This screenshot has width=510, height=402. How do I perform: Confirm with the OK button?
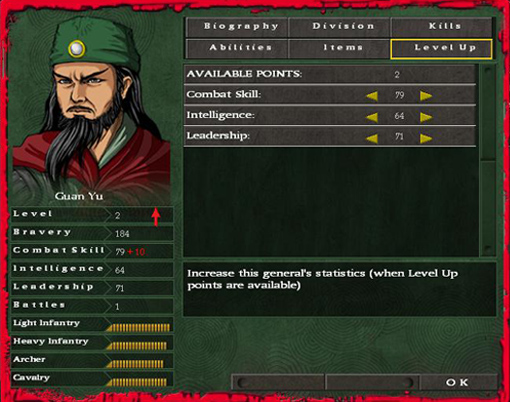coord(458,382)
